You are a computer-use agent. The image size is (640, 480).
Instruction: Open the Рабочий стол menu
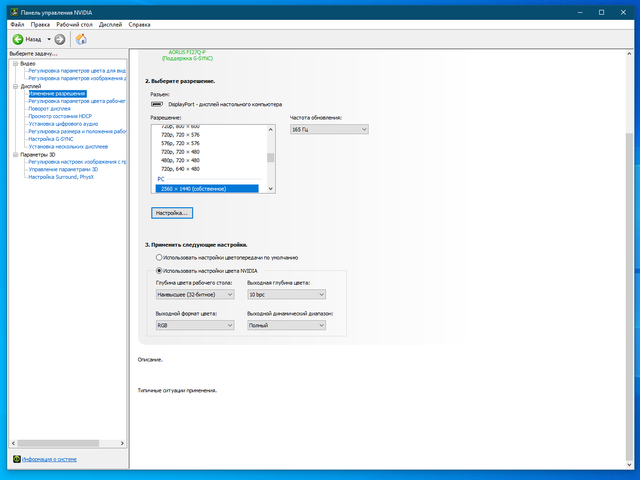tap(74, 24)
